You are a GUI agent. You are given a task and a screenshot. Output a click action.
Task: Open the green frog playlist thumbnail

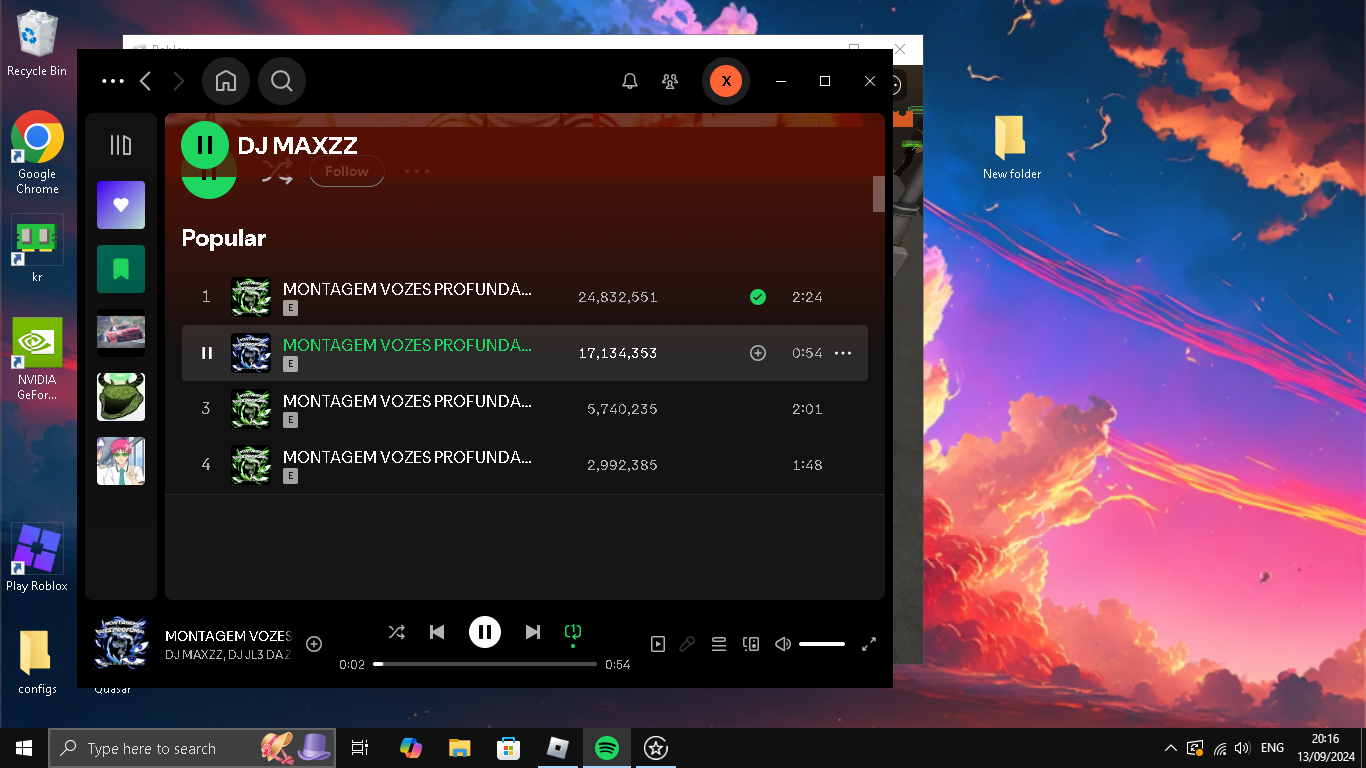point(121,397)
